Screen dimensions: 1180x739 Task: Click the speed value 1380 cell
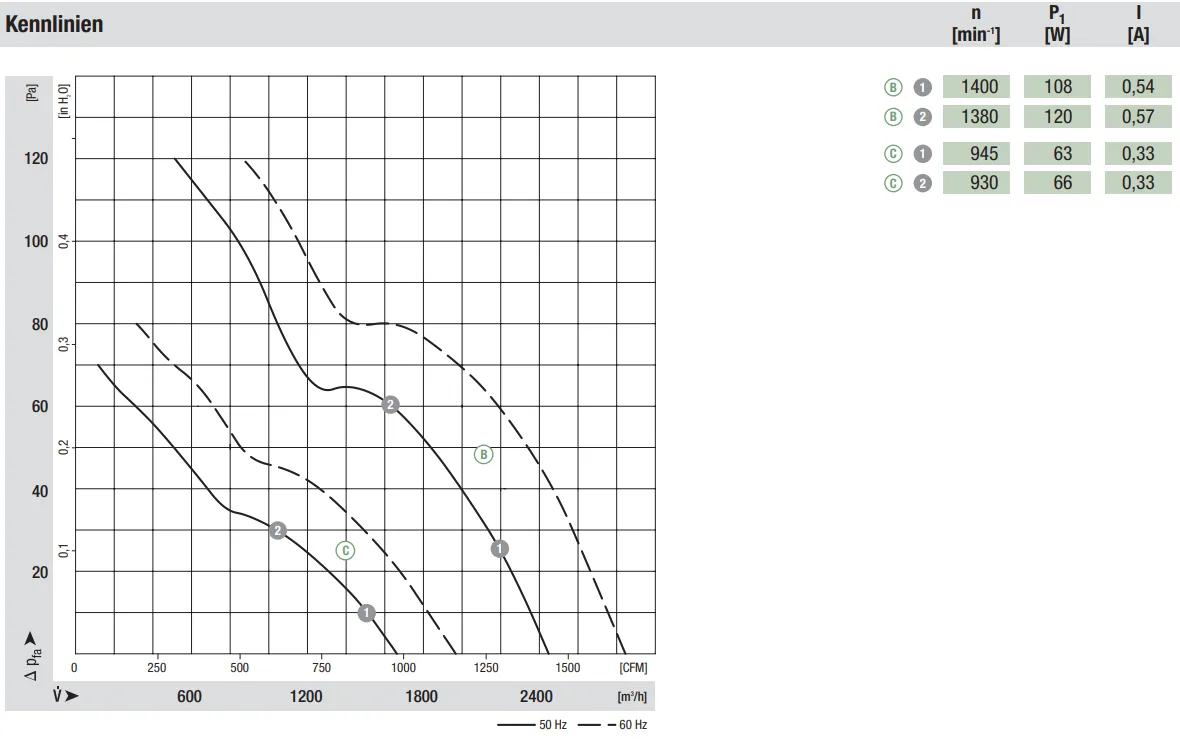point(976,117)
